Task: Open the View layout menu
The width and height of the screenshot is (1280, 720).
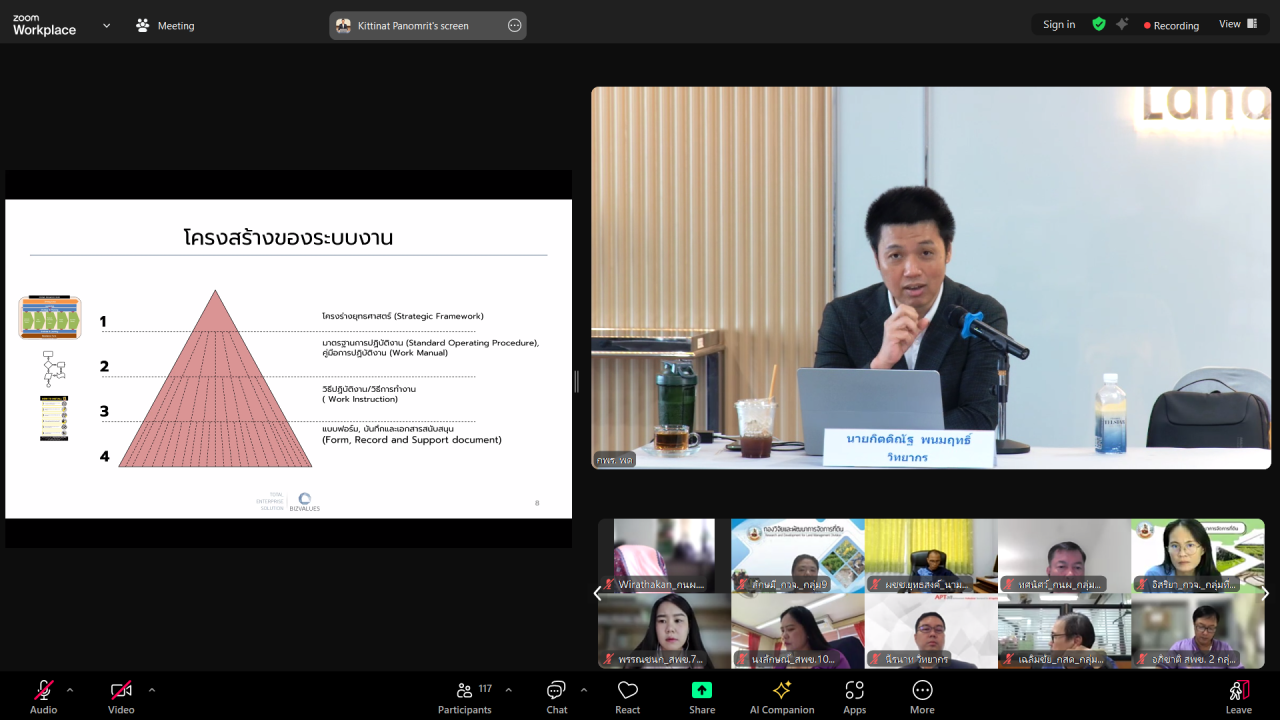Action: [1237, 25]
